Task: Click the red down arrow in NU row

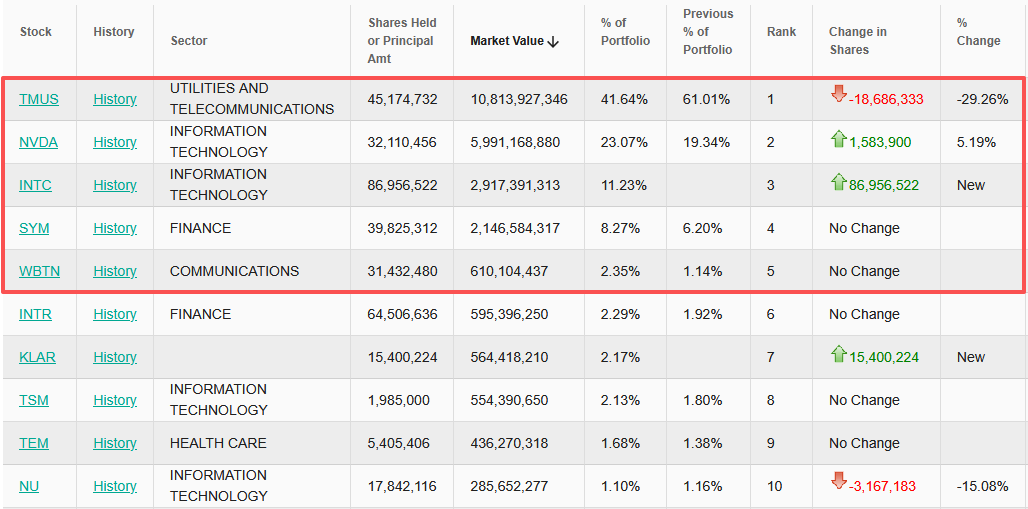Action: point(838,483)
